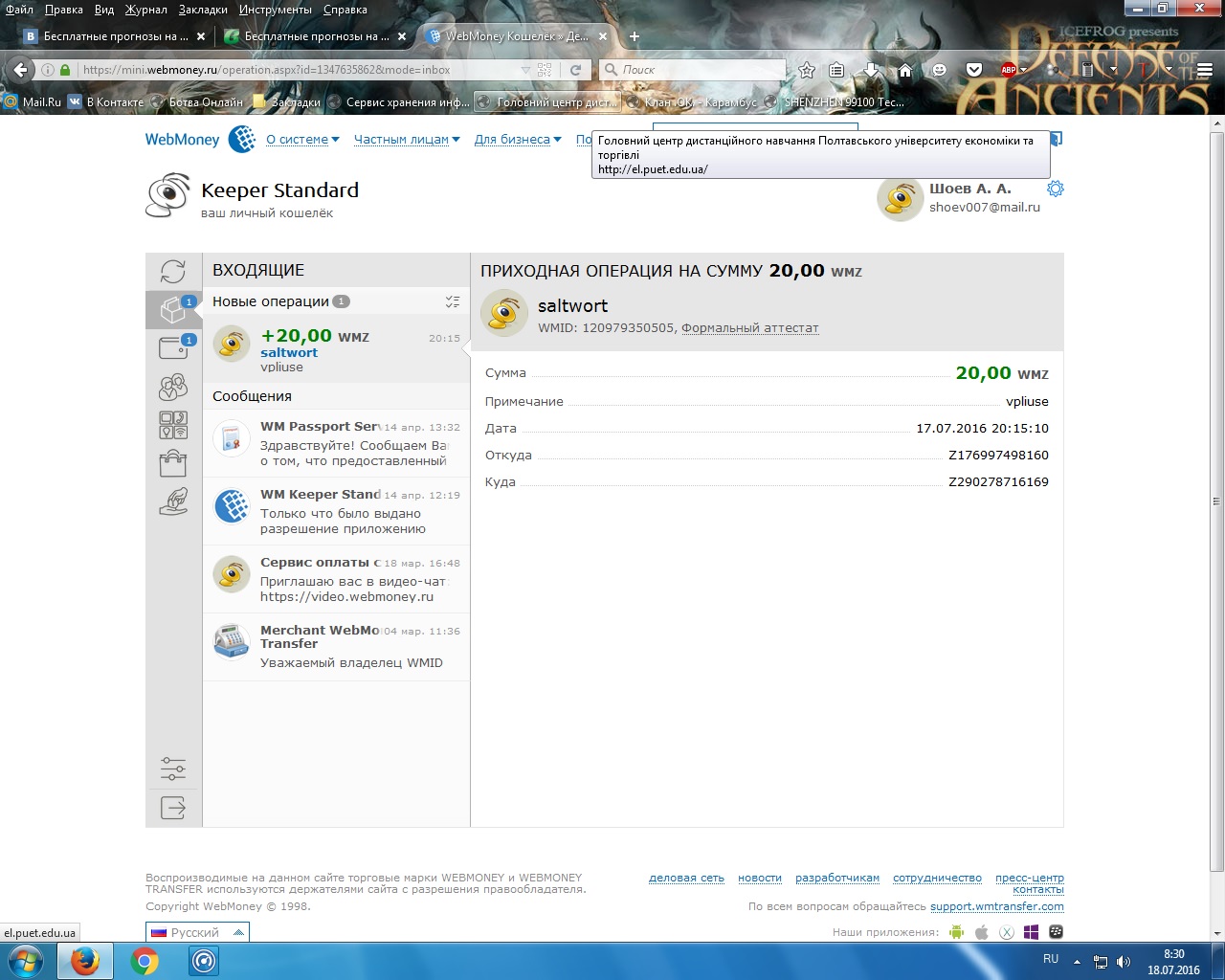Click the Apple app icon in footer
Viewport: 1225px width, 980px height.
coord(981,932)
